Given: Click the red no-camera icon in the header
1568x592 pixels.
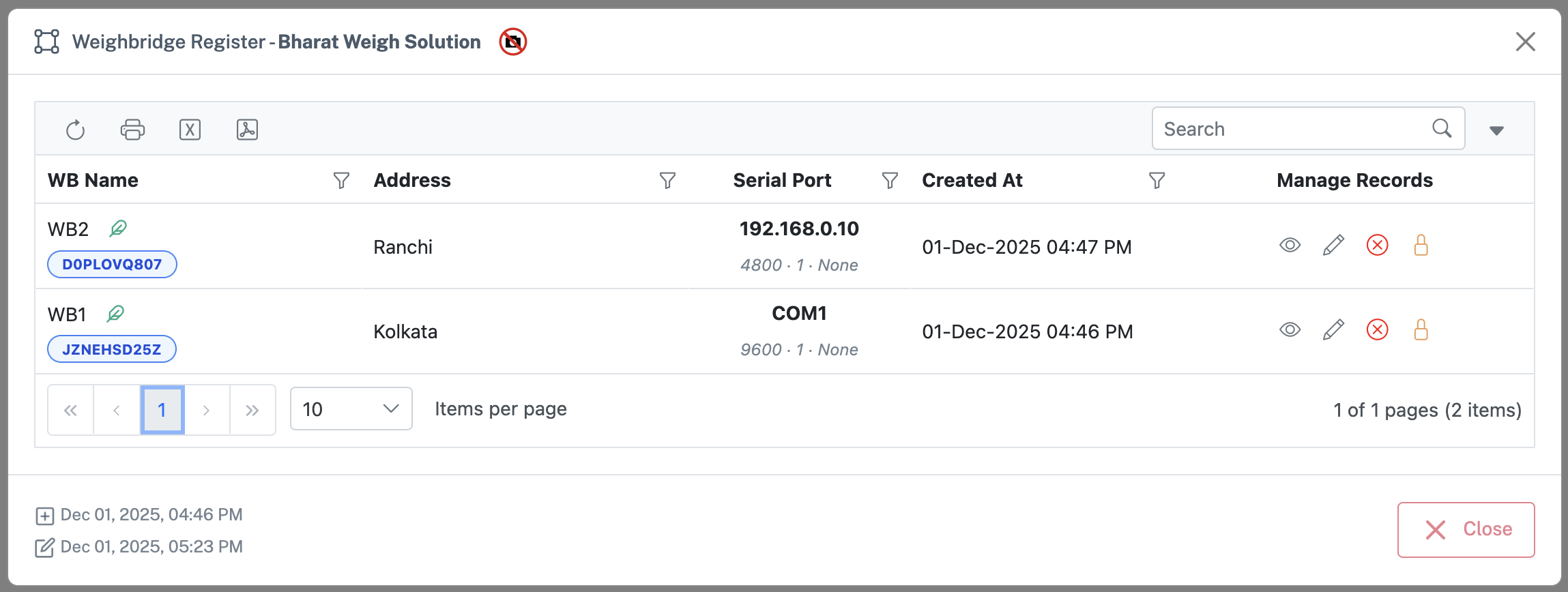Looking at the screenshot, I should click(x=513, y=42).
